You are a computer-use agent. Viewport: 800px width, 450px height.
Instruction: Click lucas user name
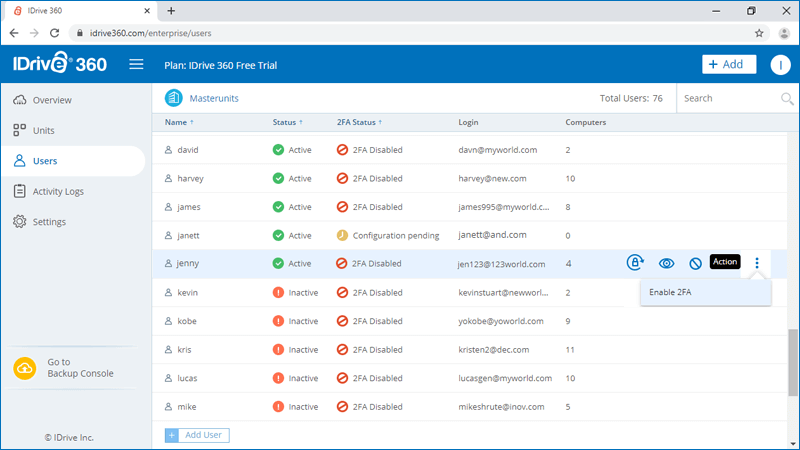pos(187,379)
